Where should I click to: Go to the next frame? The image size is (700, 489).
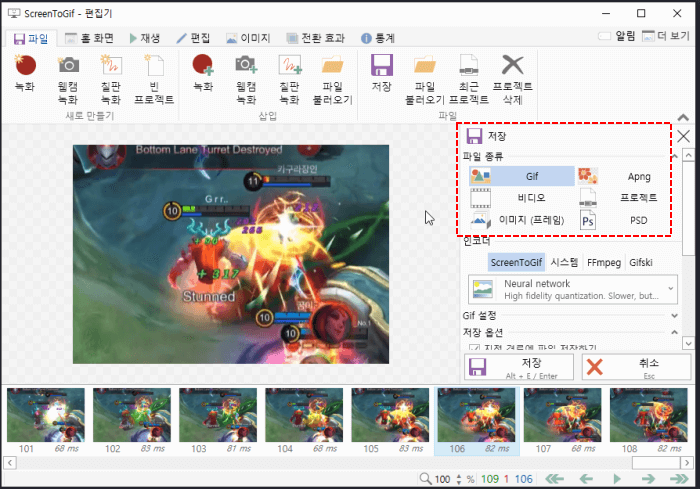(648, 479)
